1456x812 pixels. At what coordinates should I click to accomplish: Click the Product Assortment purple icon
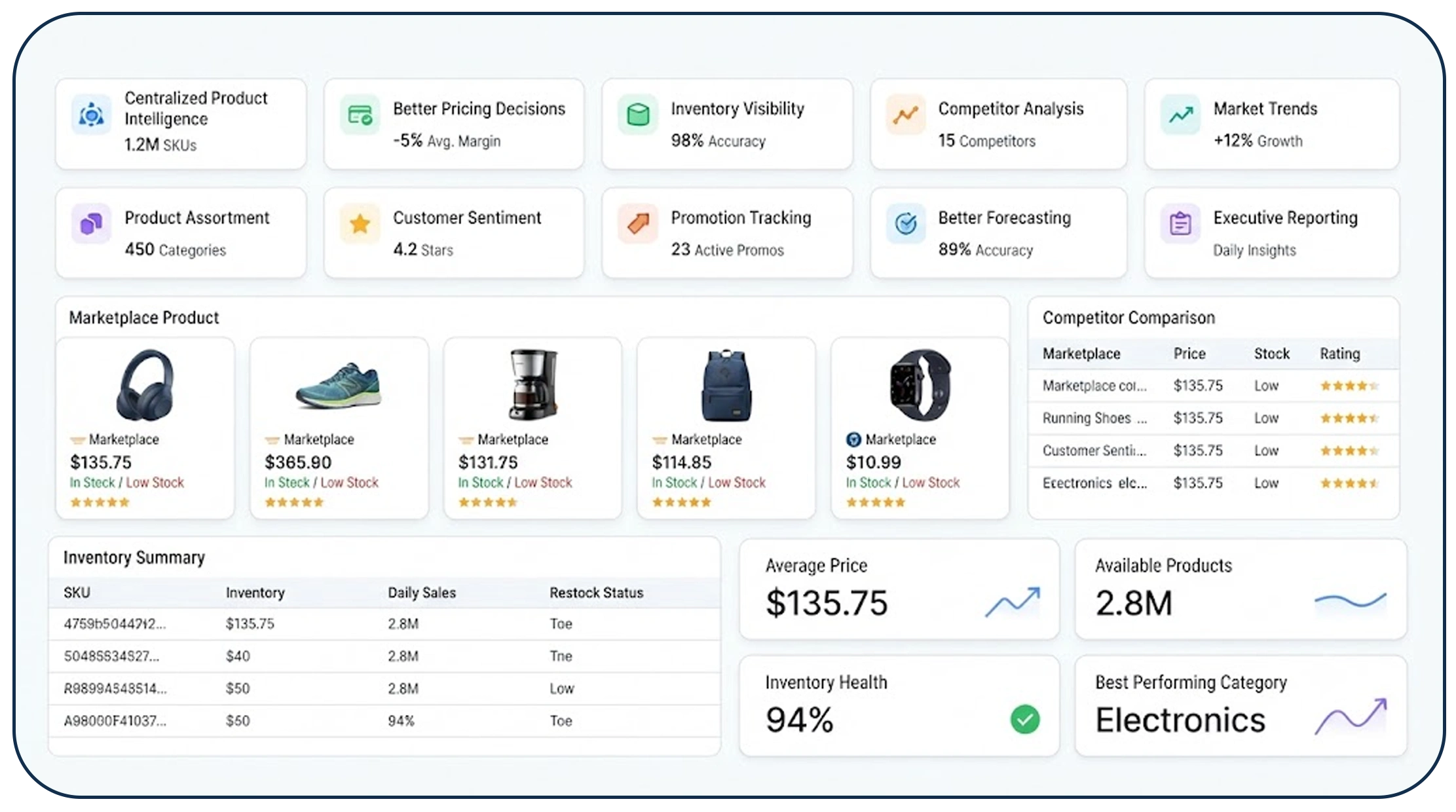click(x=91, y=224)
